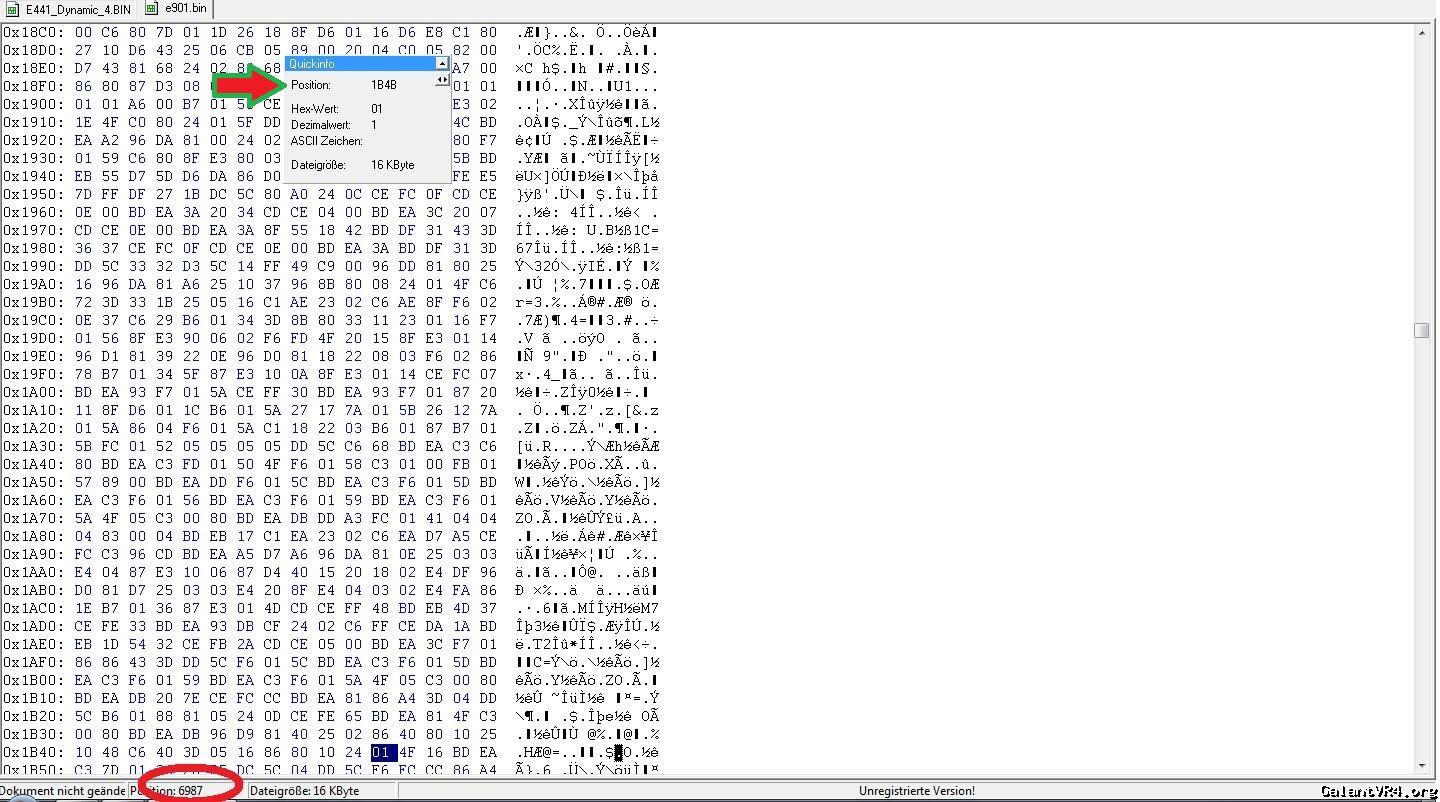Click the file icon on e901.bin tab
This screenshot has width=1440, height=802.
click(x=152, y=9)
